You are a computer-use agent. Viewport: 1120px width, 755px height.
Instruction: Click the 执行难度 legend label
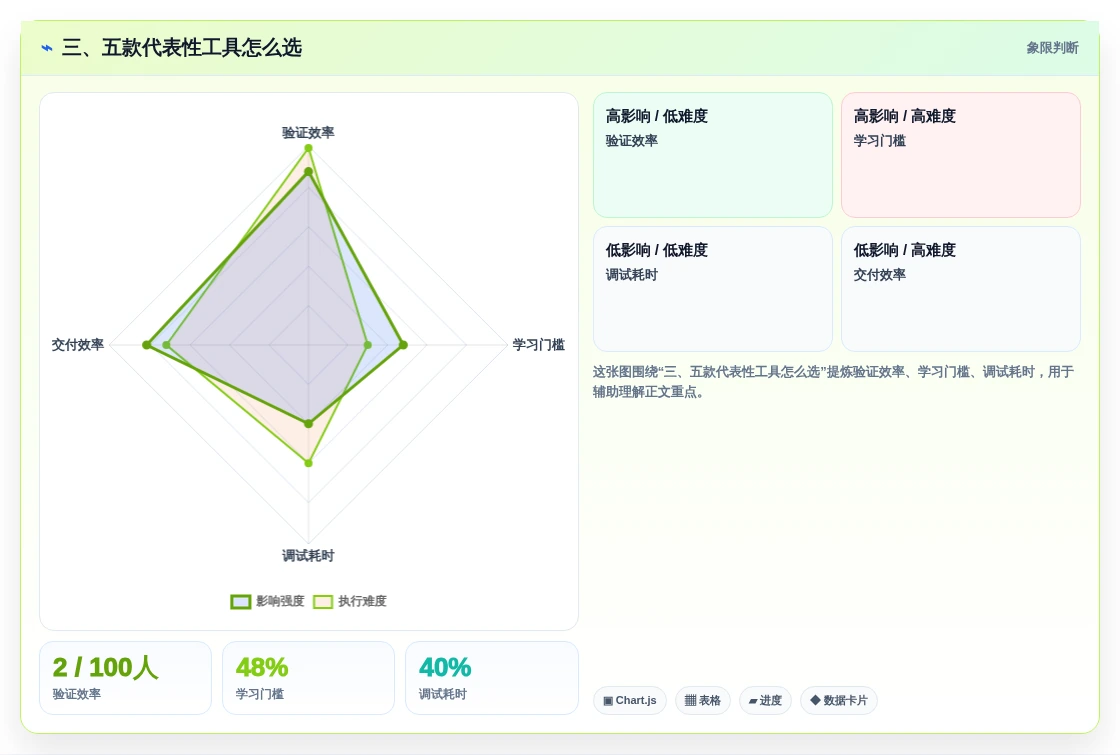(x=362, y=601)
